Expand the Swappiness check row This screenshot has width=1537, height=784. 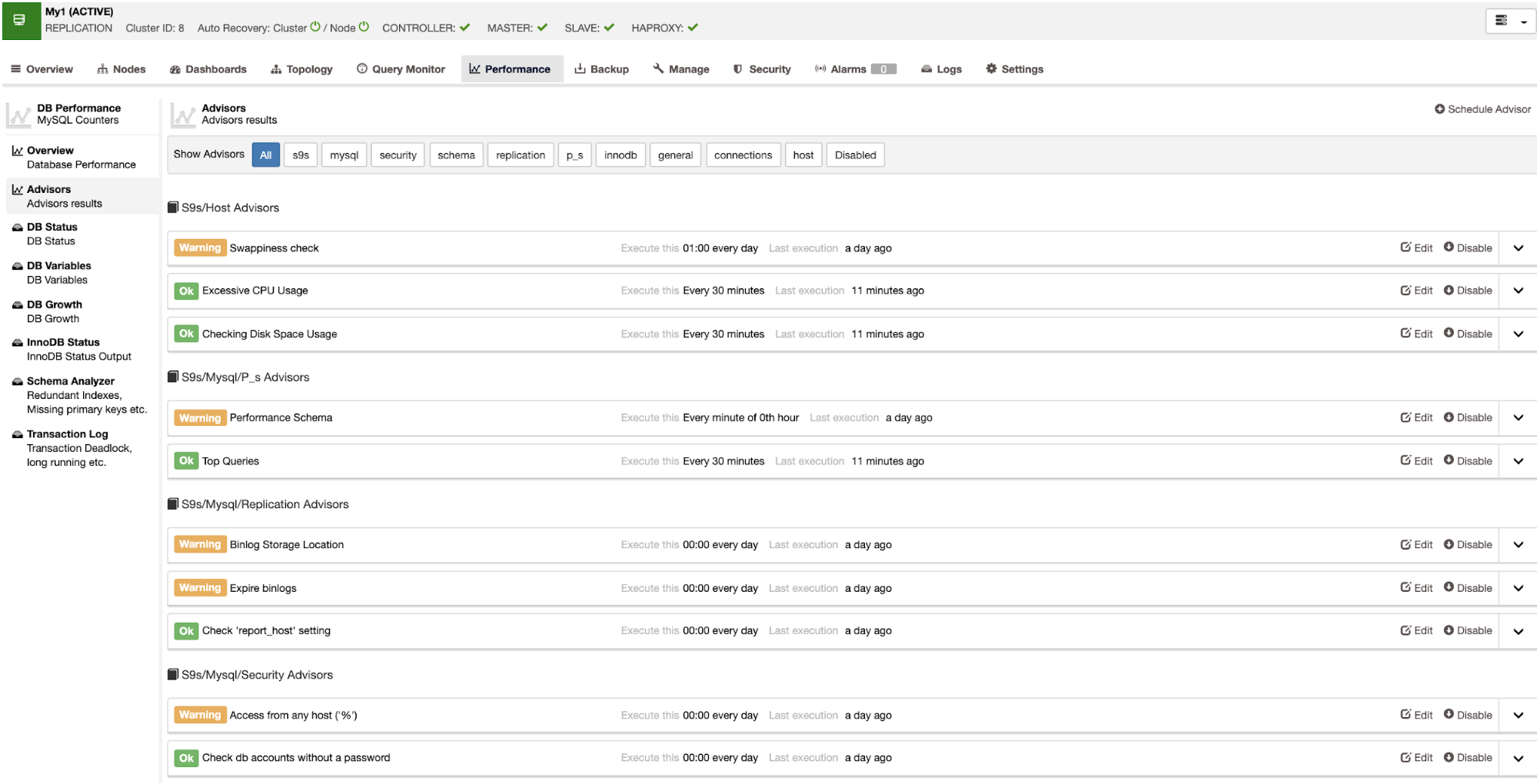click(1519, 248)
